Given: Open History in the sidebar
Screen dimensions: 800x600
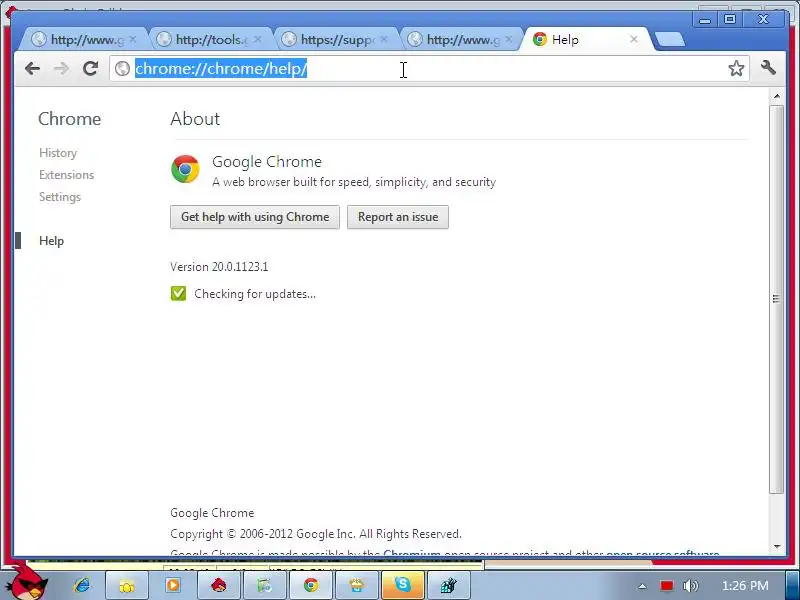Looking at the screenshot, I should coord(58,153).
